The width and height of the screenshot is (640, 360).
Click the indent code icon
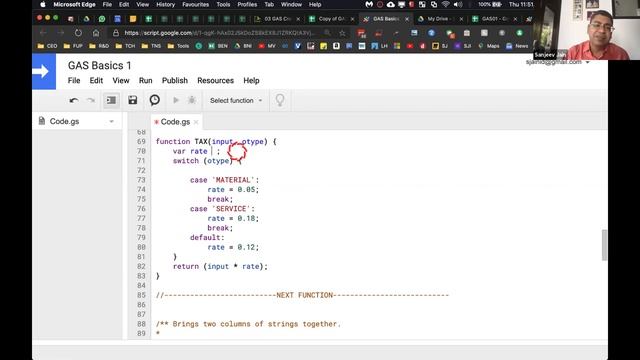(x=111, y=100)
